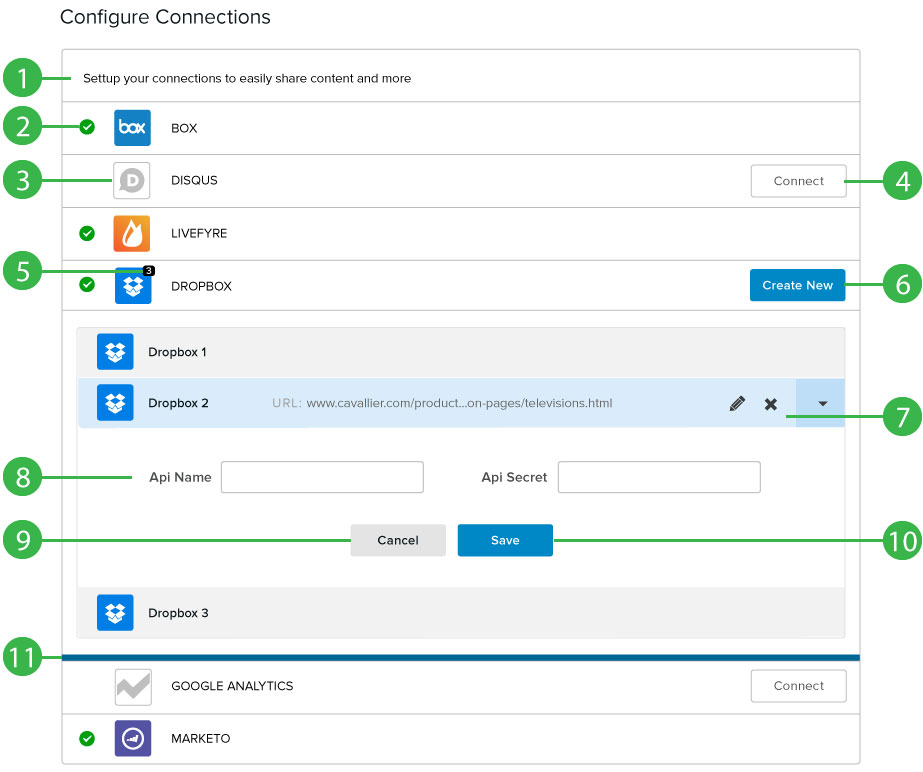Save the Dropbox 2 API settings
Viewport: 923px width, 772px height.
pyautogui.click(x=505, y=540)
